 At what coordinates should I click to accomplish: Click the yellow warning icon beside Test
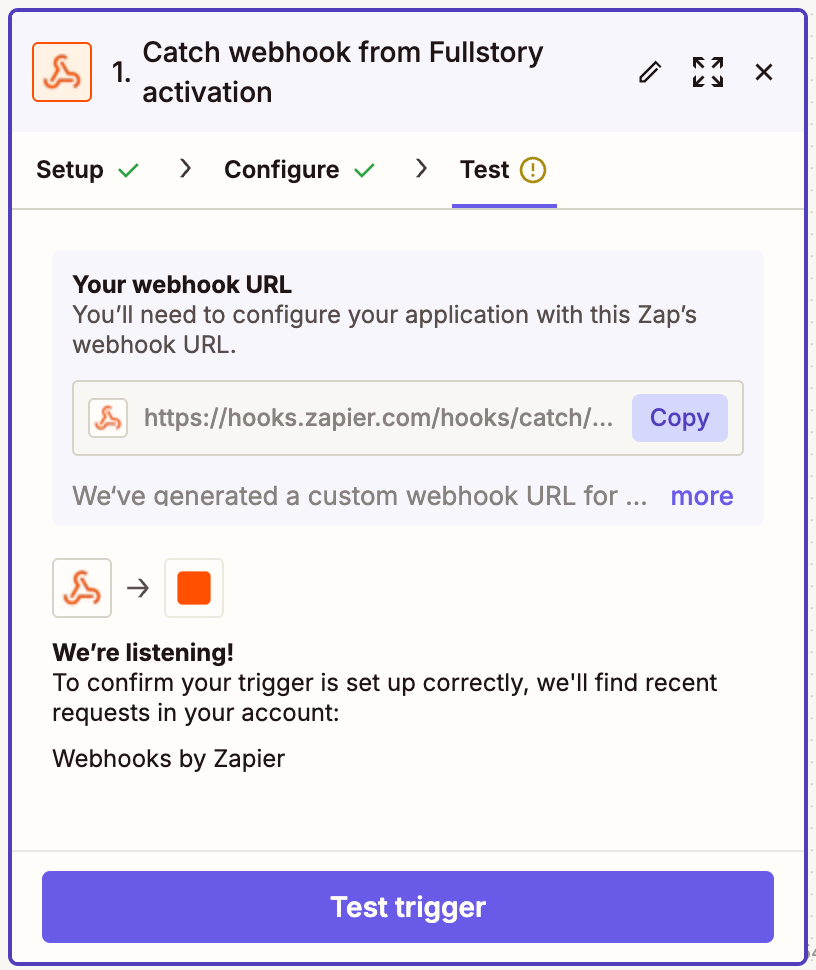click(533, 171)
